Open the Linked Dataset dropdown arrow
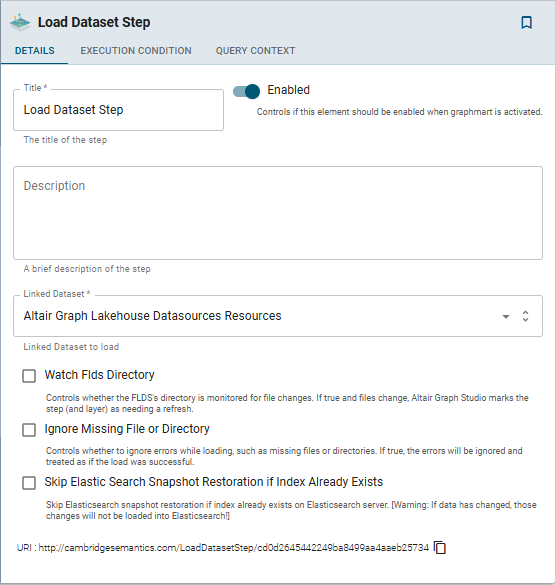The height and width of the screenshot is (585, 556). coord(506,316)
